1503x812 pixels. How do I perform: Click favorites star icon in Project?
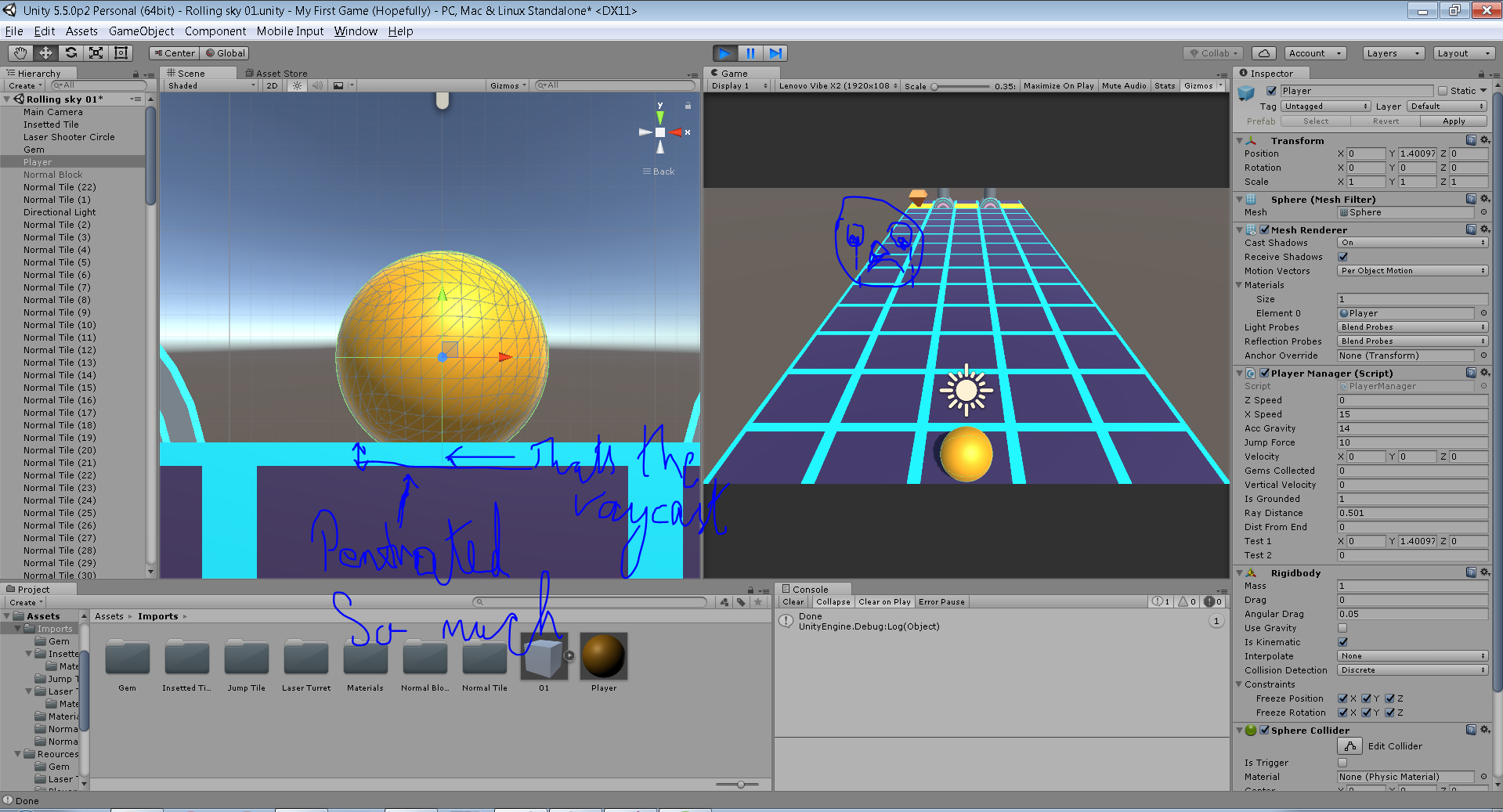[x=757, y=602]
